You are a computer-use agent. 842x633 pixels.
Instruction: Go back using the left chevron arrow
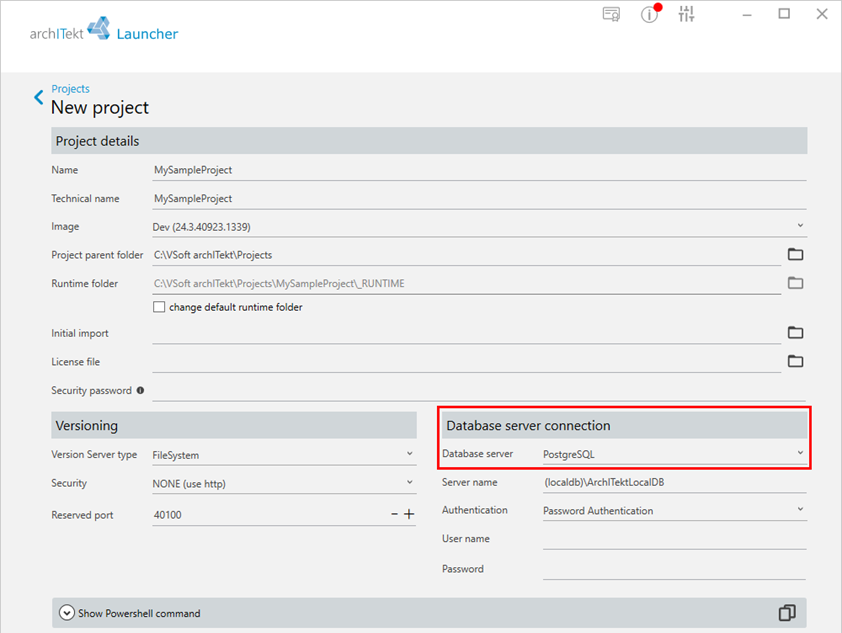pyautogui.click(x=39, y=97)
